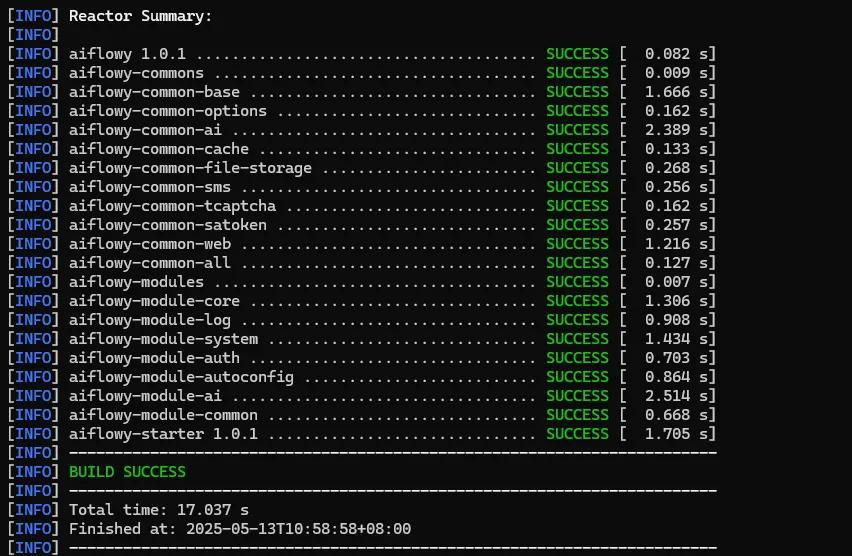Click the "aiflowy-common-satoken" module name
This screenshot has height=556, width=852.
point(167,225)
